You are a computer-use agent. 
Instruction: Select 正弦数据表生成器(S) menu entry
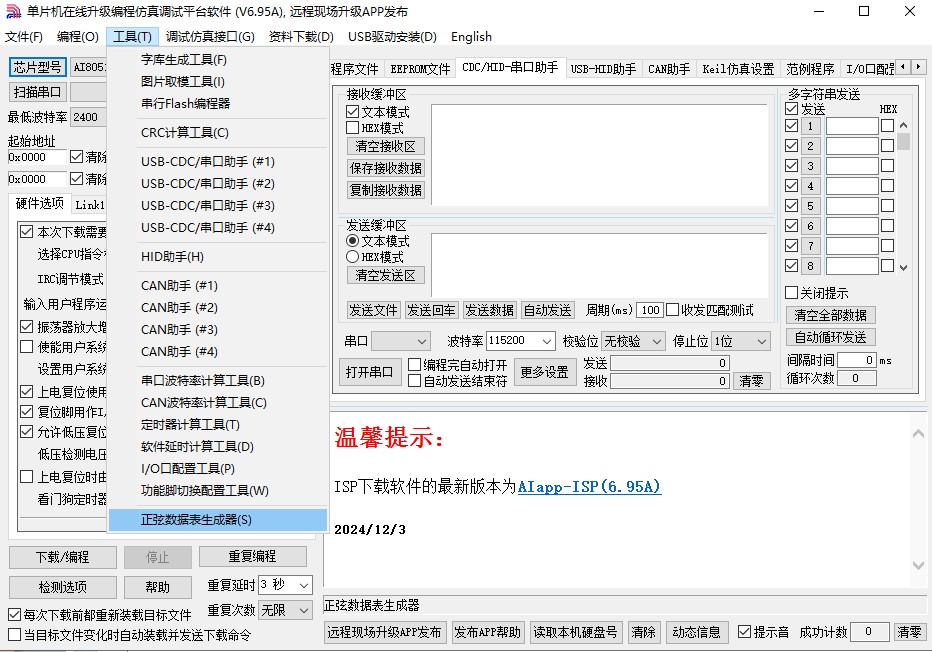pos(218,519)
